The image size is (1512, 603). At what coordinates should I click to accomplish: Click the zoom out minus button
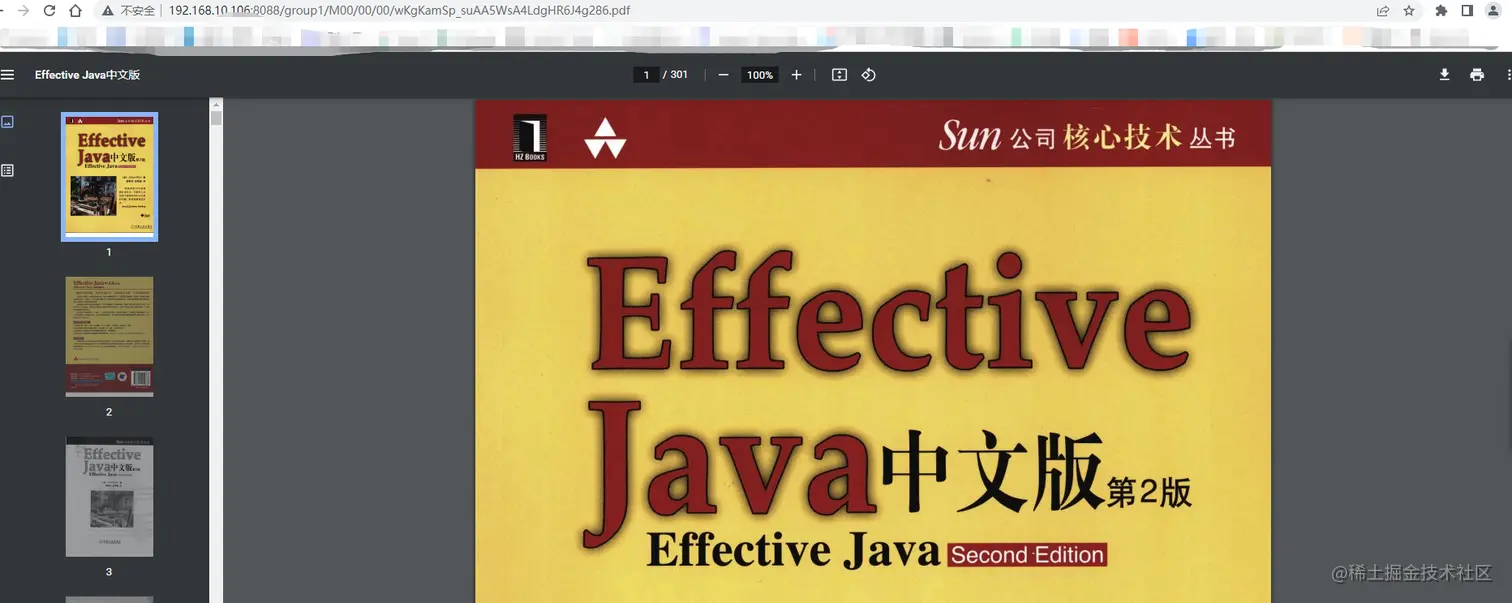pos(723,75)
